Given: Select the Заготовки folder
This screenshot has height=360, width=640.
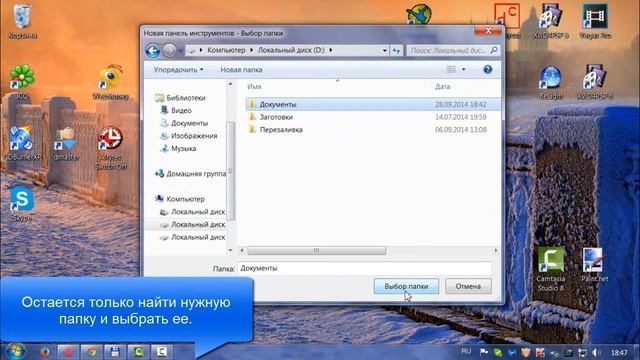Looking at the screenshot, I should [276, 117].
